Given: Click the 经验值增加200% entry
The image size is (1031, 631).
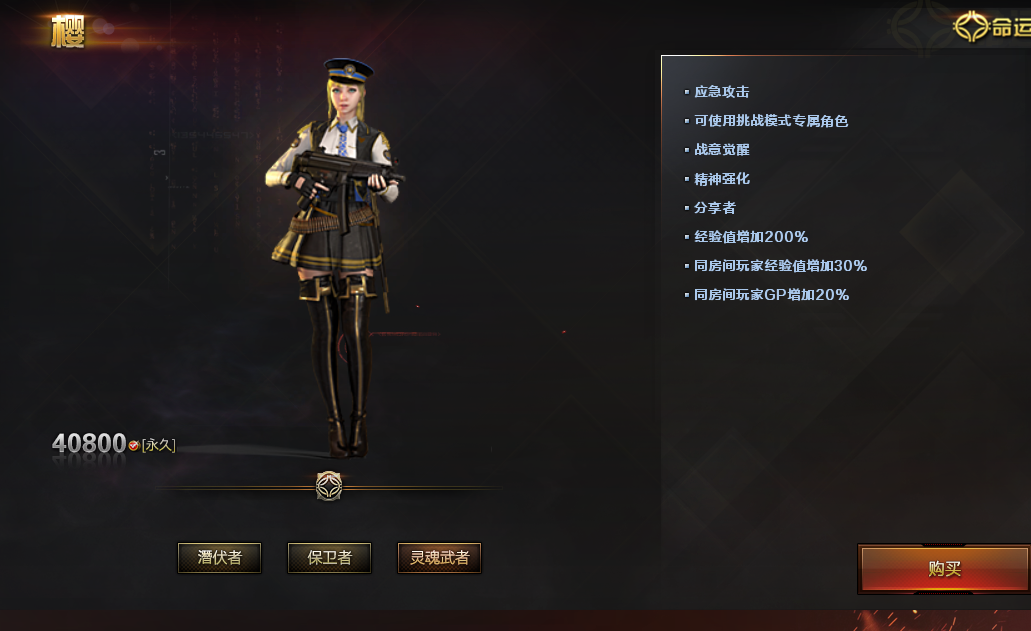Looking at the screenshot, I should pyautogui.click(x=751, y=237).
